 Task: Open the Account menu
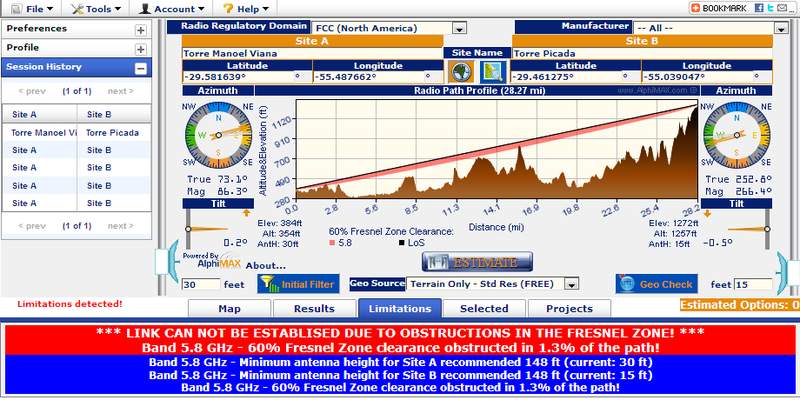(172, 9)
